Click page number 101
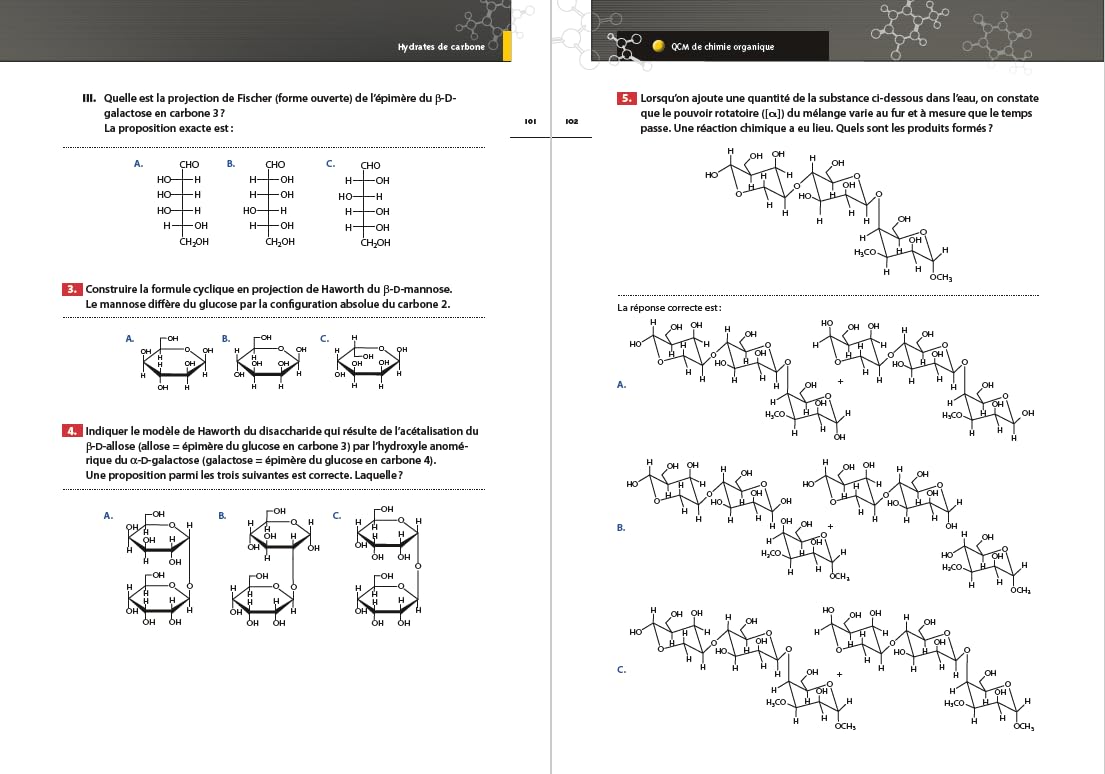Screen dimensions: 1105x774 click(531, 121)
